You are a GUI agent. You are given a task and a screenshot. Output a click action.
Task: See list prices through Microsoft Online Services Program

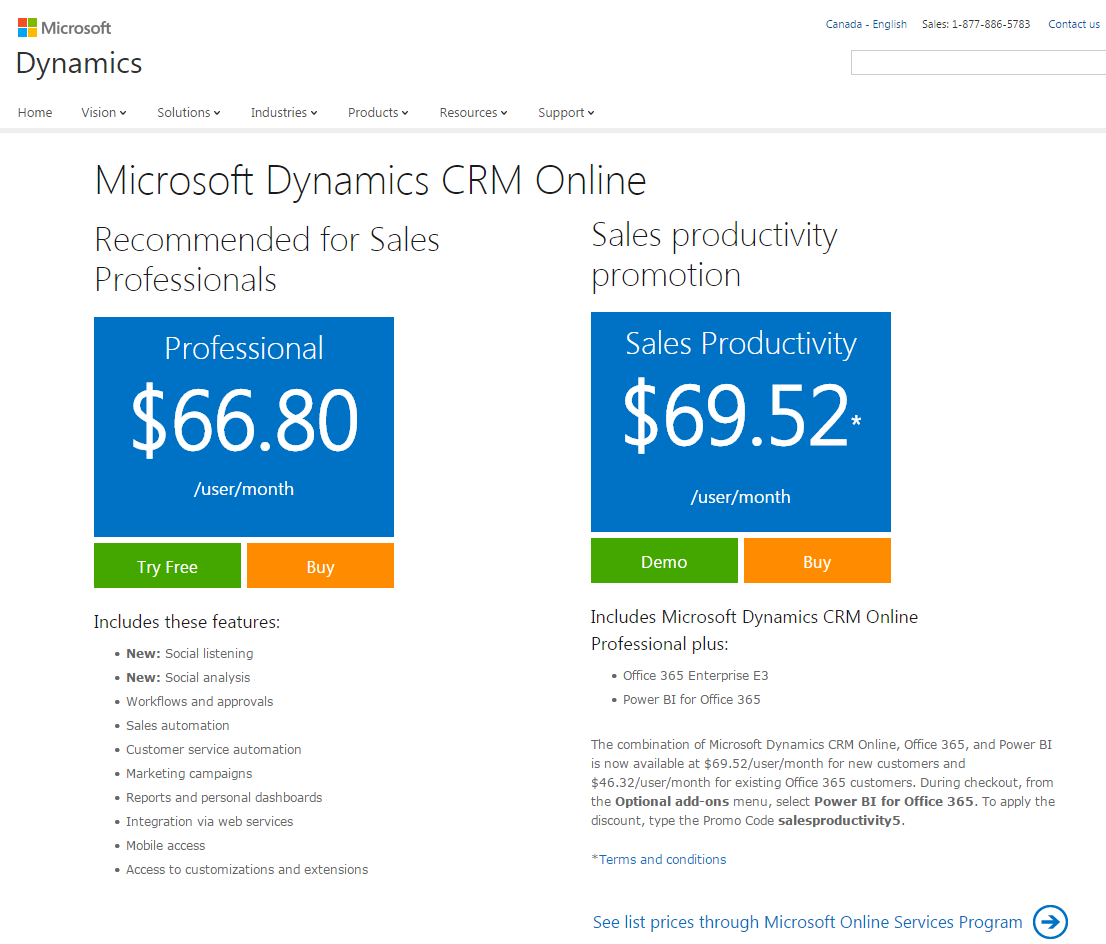(x=808, y=922)
